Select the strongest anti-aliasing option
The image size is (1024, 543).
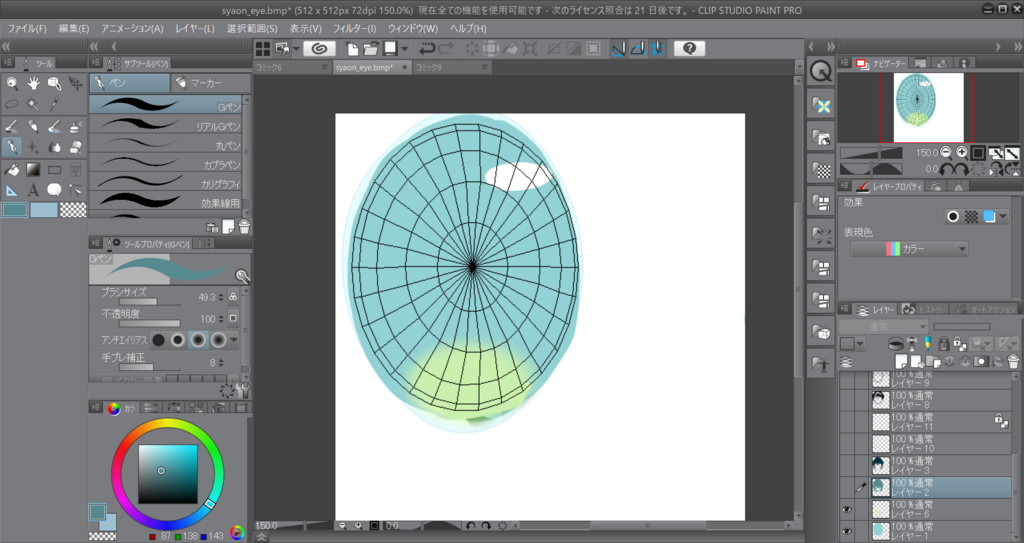click(218, 340)
